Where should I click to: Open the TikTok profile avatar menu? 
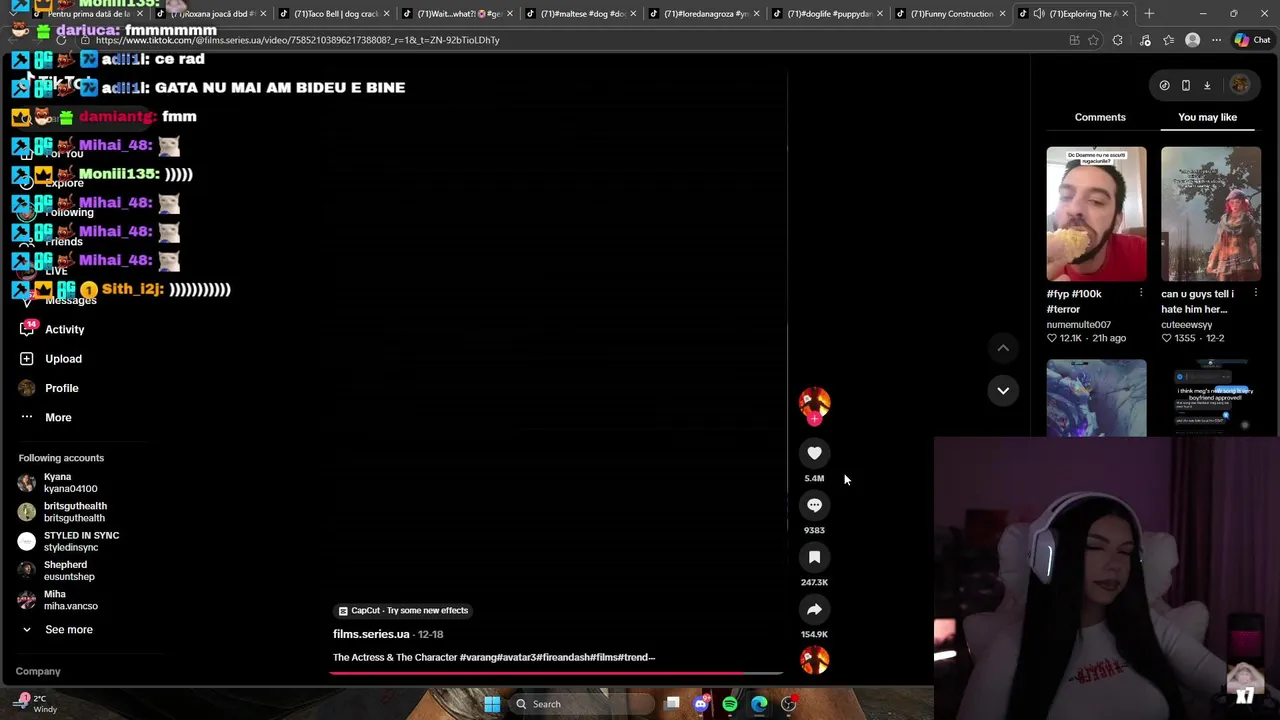1240,85
